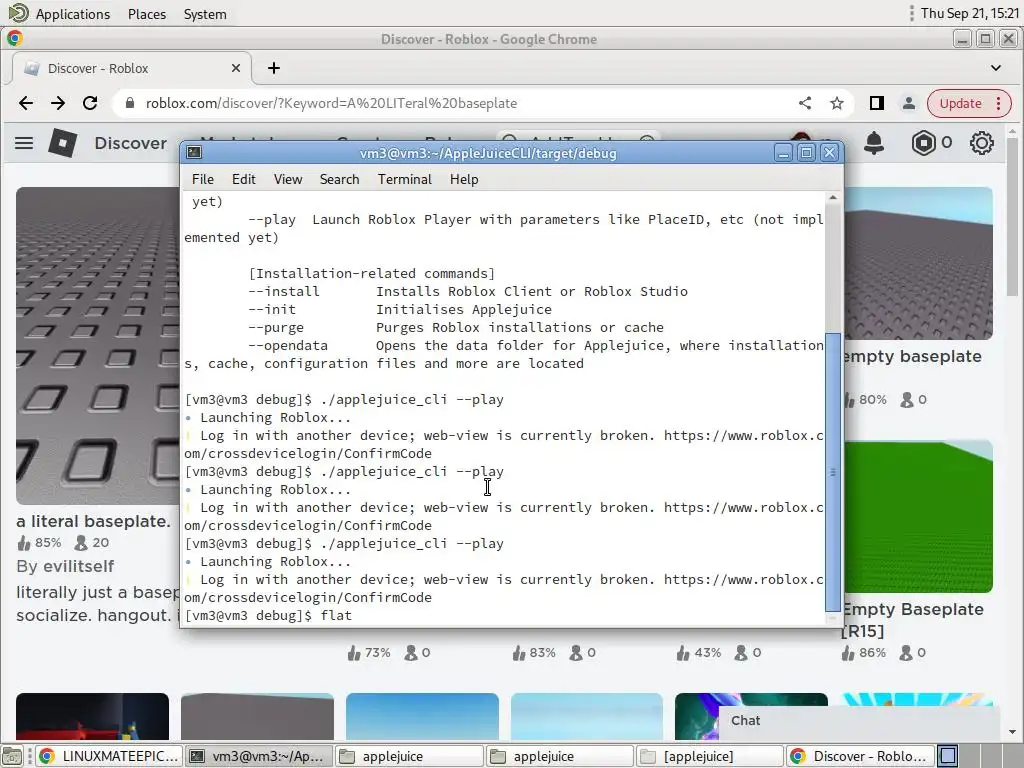Open Chrome profile icon
1024x768 pixels.
[908, 103]
